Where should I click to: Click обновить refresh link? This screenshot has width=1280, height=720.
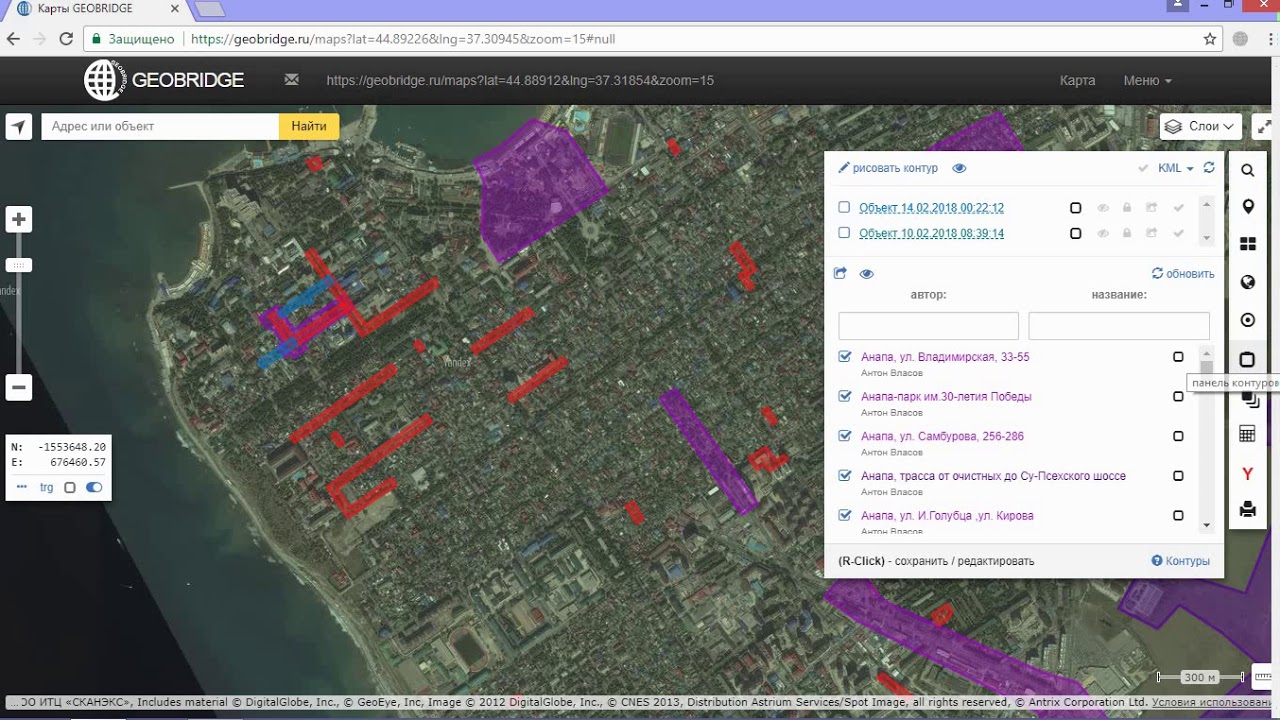1183,273
